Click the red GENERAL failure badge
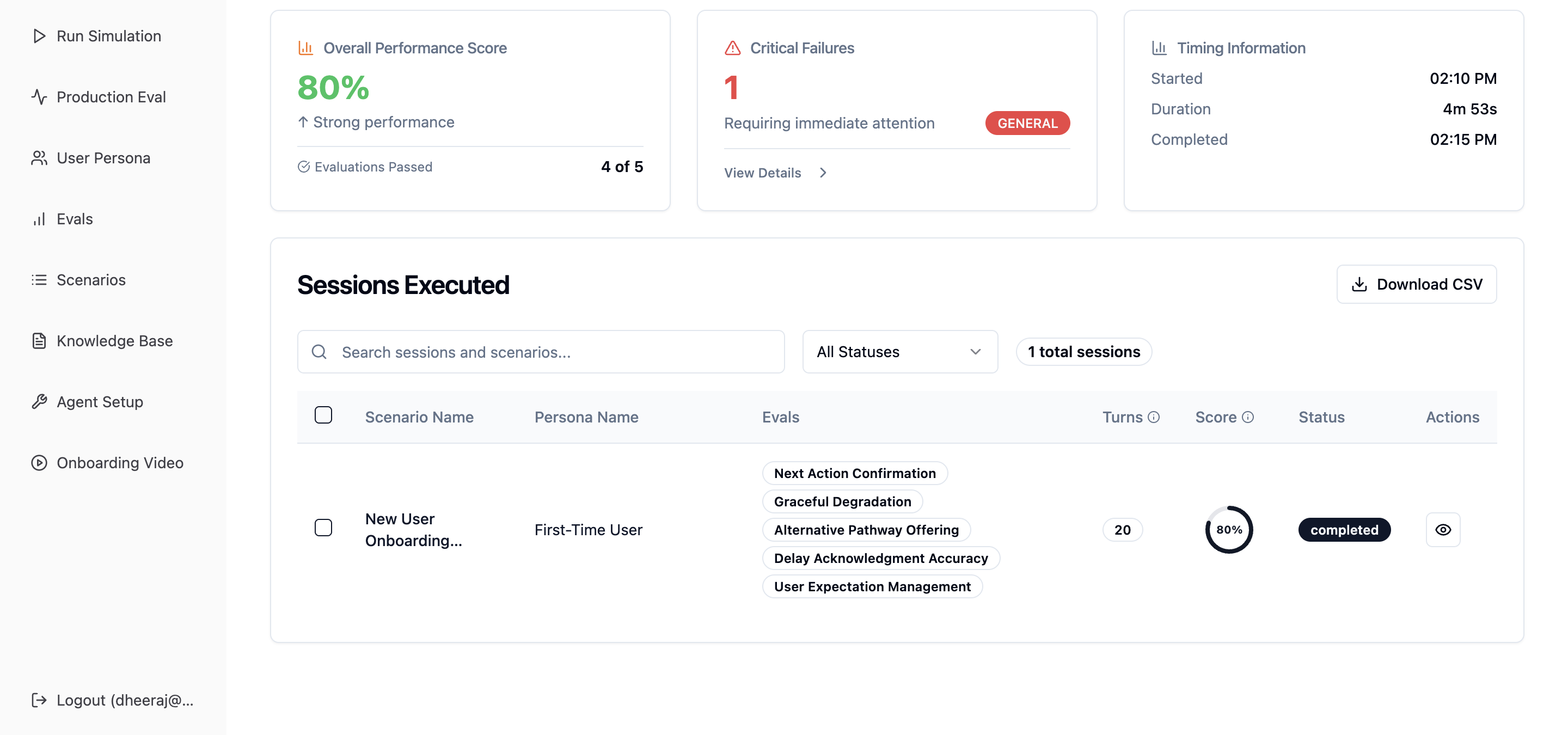Image resolution: width=1568 pixels, height=735 pixels. click(1027, 123)
